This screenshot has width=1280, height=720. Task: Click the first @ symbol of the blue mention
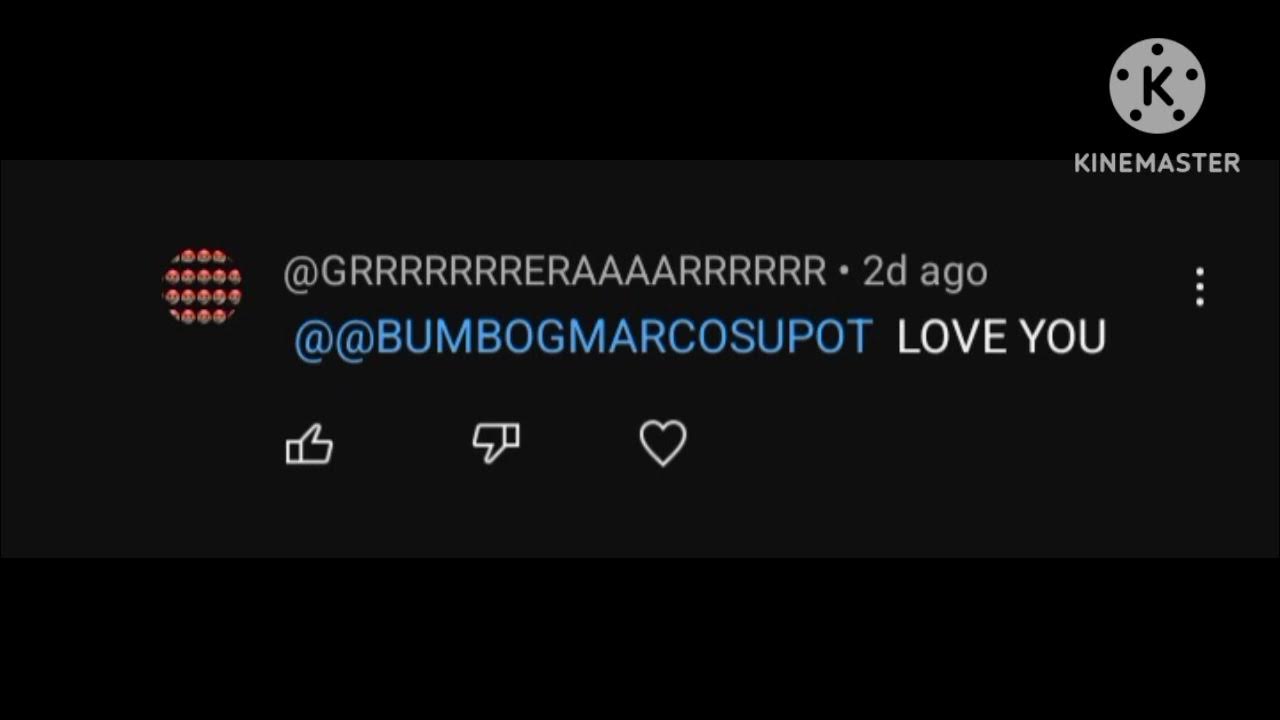(313, 339)
